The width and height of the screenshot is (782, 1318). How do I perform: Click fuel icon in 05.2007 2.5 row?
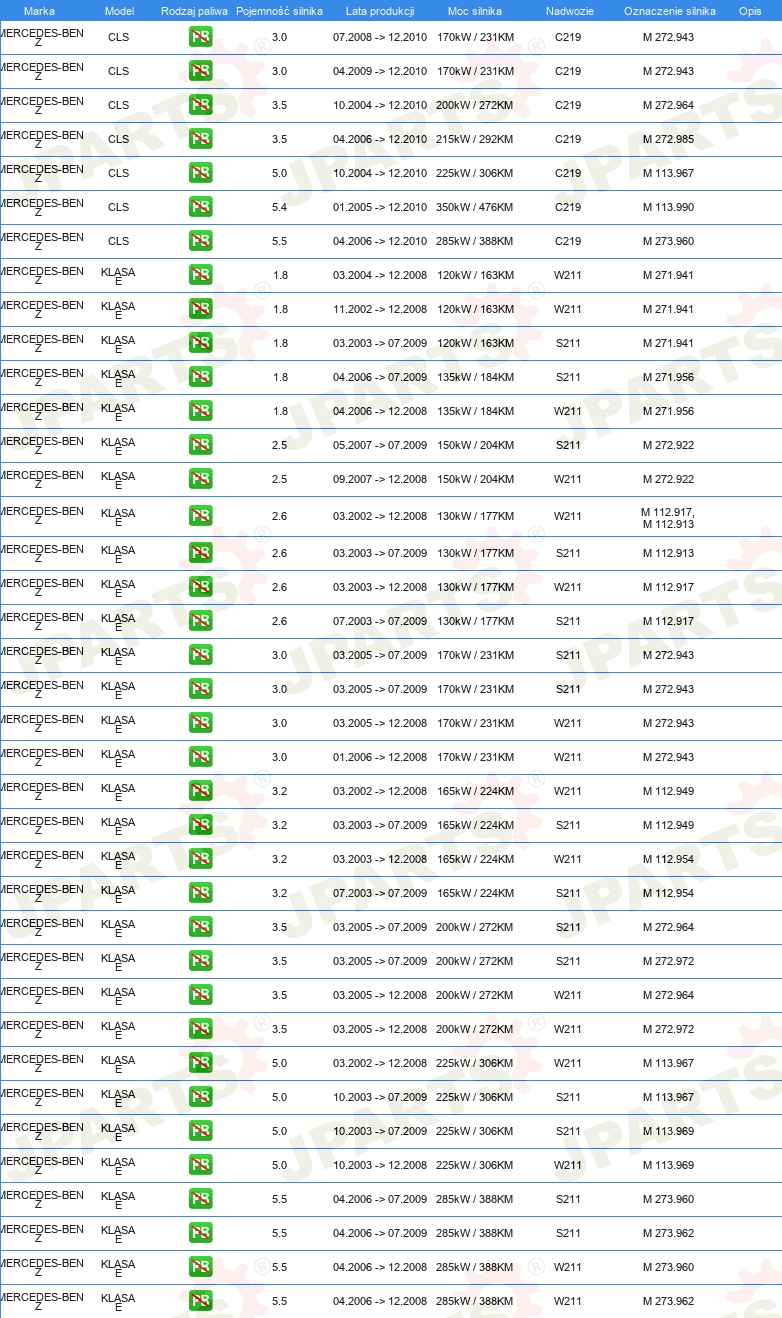point(200,445)
